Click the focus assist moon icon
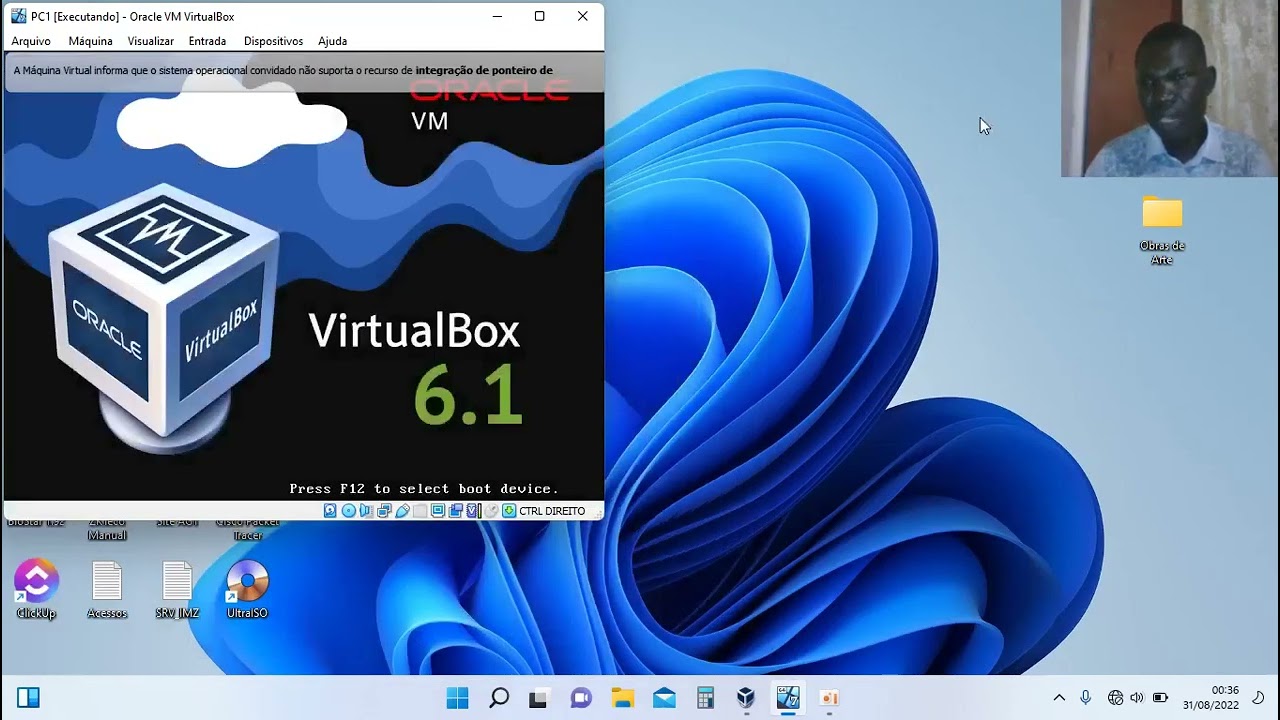The height and width of the screenshot is (720, 1280). [x=1259, y=697]
